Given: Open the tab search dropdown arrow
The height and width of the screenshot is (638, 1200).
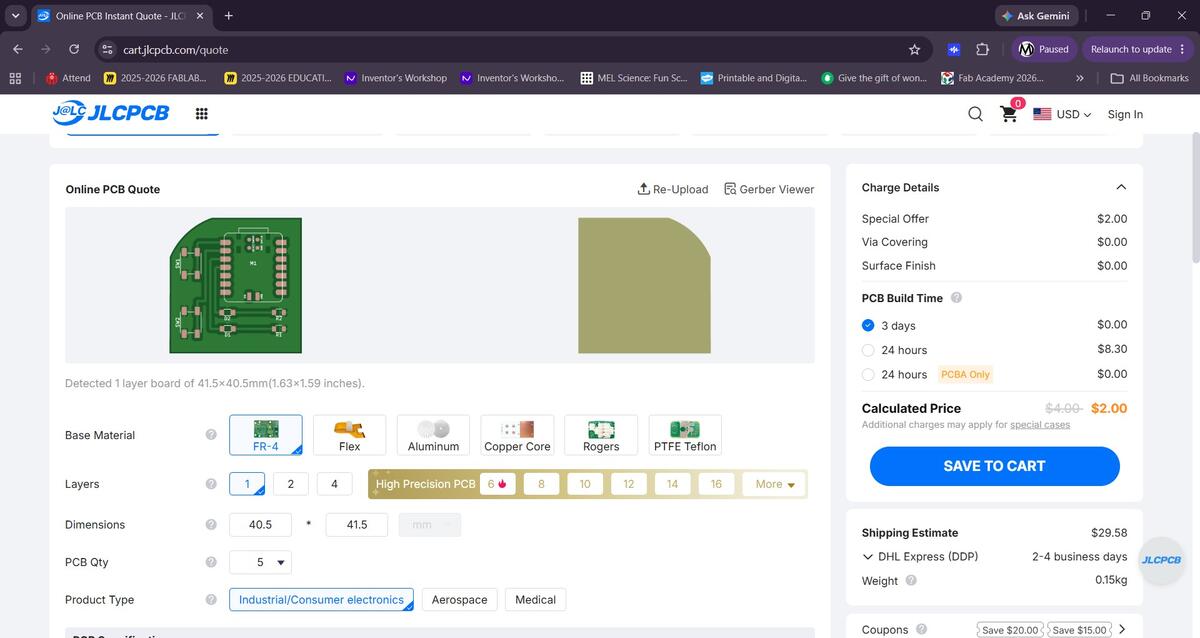Looking at the screenshot, I should 15,16.
